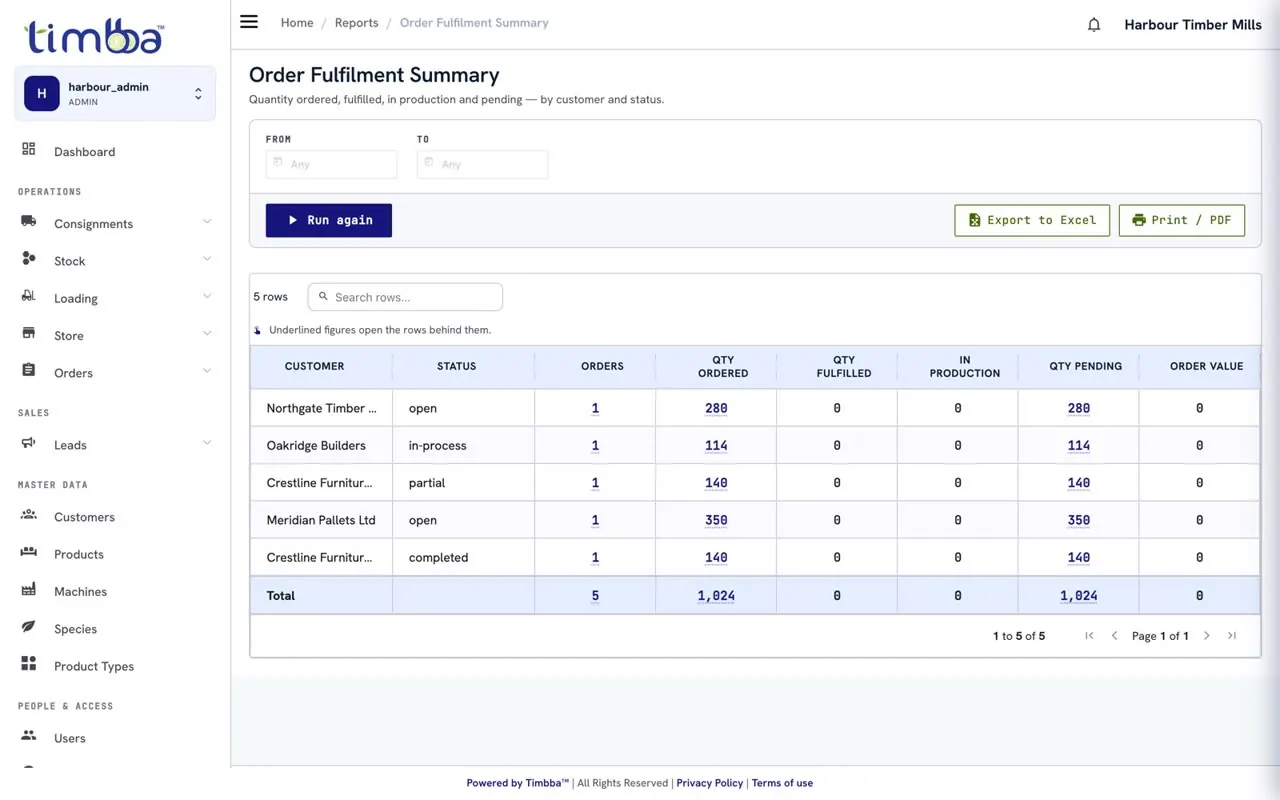
Task: Click the Leads megaphone icon
Action: point(29,443)
